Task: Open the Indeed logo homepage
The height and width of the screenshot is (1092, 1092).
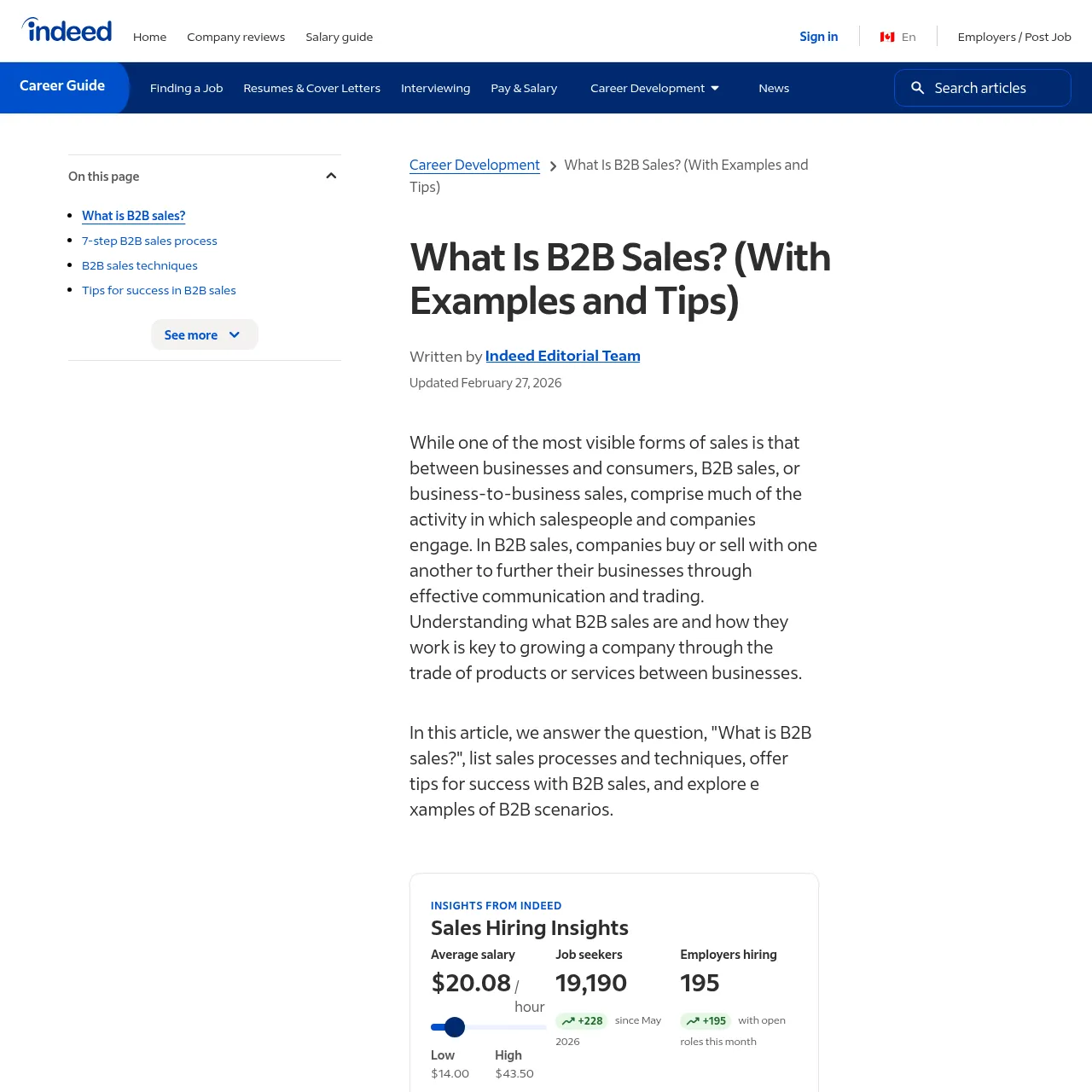Action: pos(67,31)
